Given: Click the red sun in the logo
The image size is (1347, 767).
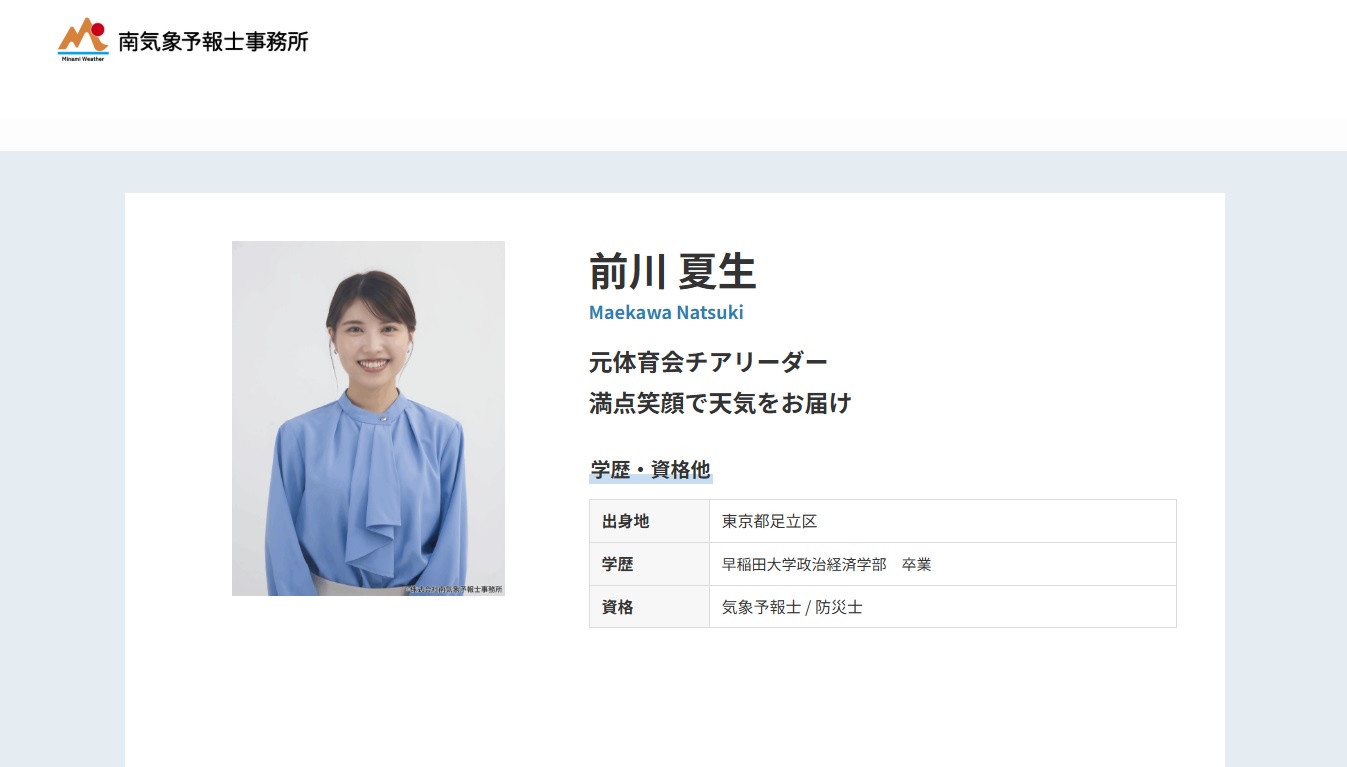Looking at the screenshot, I should (x=98, y=28).
